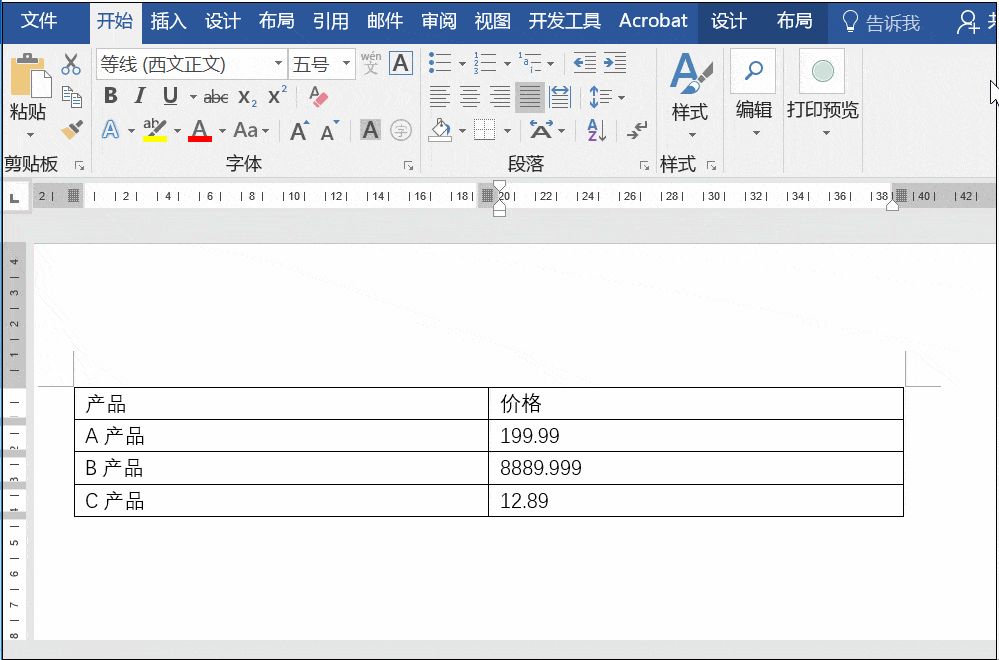Click the enclosed character icon

pyautogui.click(x=401, y=131)
